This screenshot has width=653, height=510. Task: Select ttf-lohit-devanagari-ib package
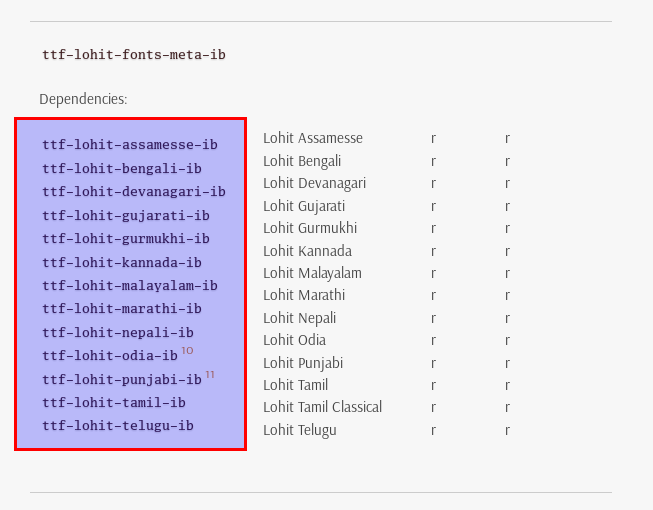(134, 192)
